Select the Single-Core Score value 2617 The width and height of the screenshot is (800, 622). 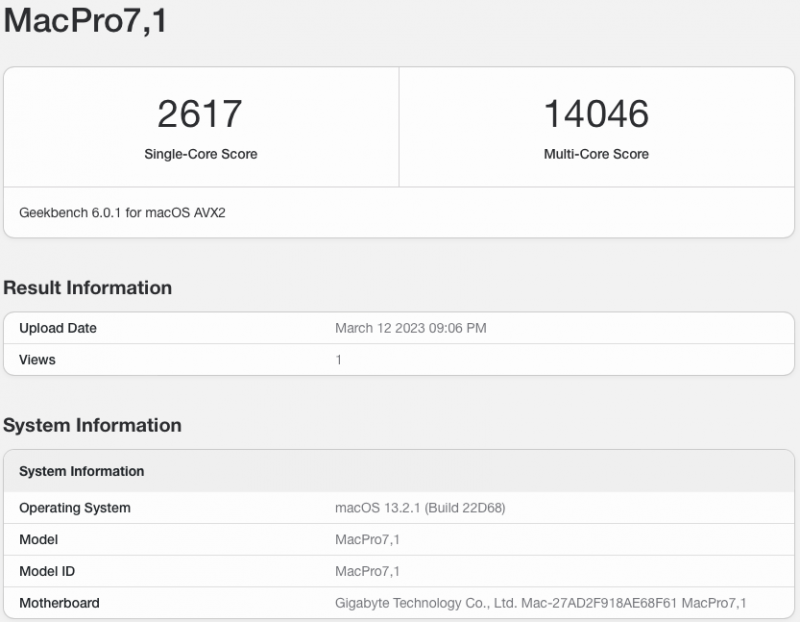point(199,113)
